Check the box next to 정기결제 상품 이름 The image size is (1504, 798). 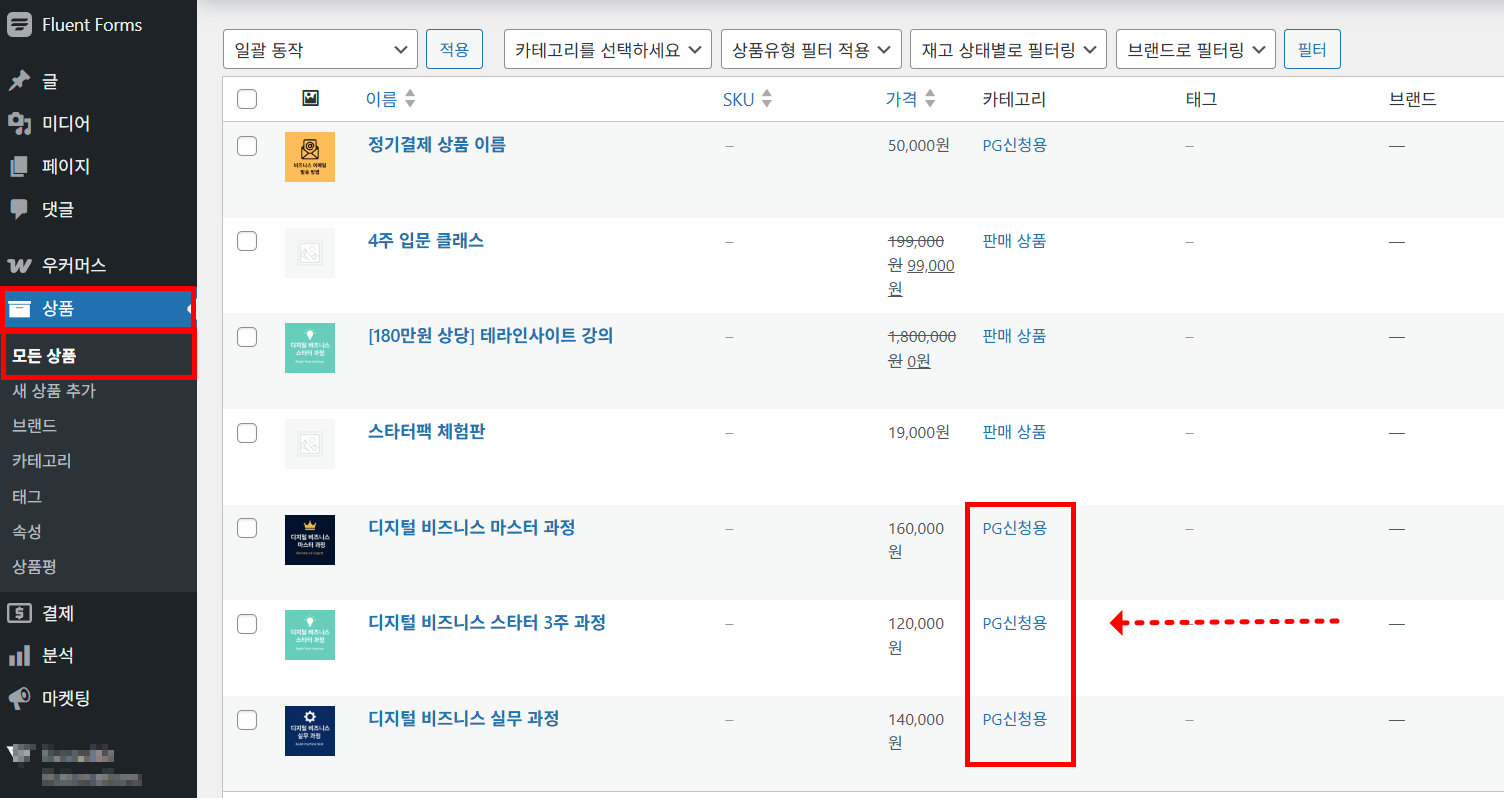coord(247,145)
